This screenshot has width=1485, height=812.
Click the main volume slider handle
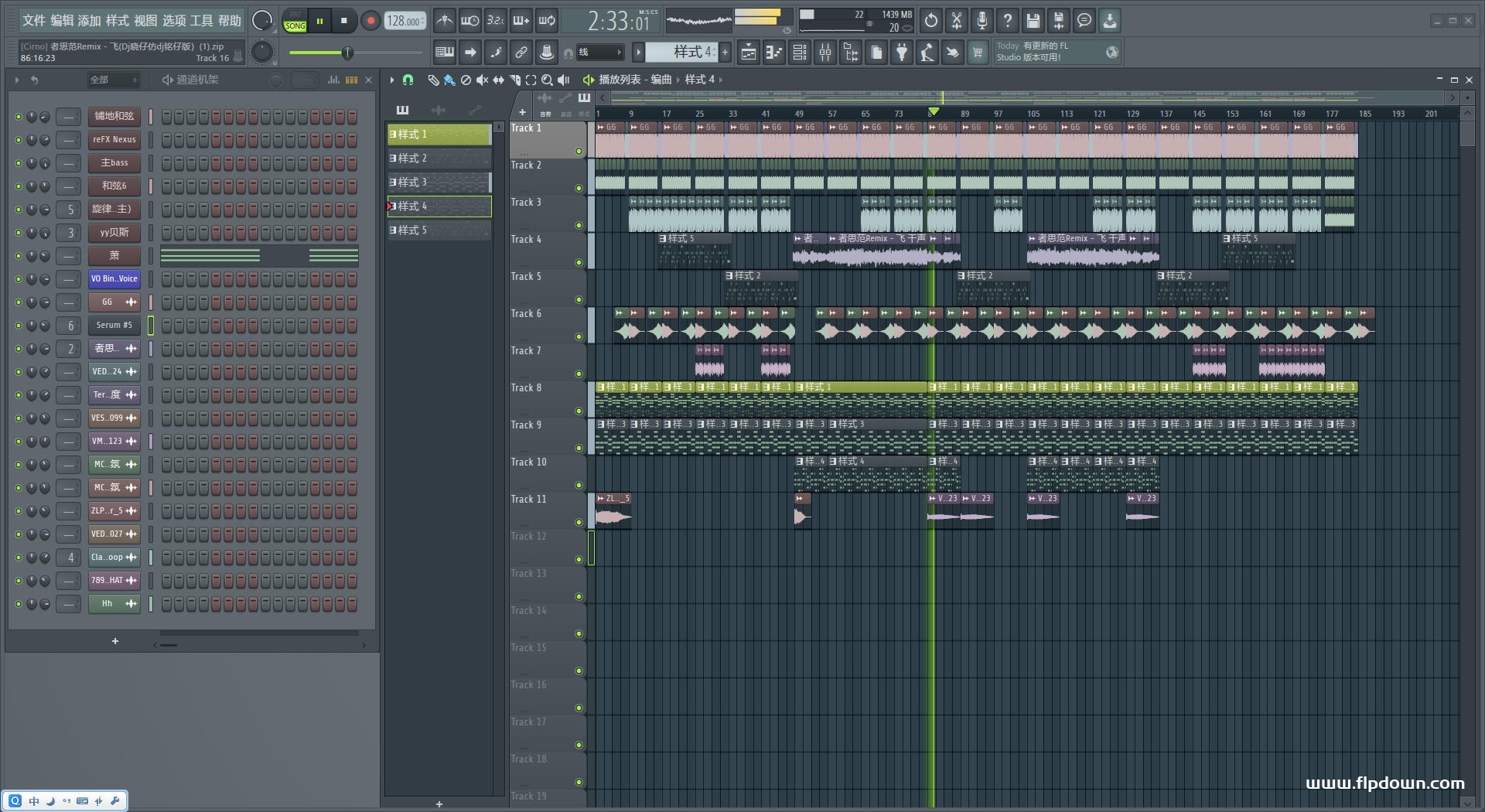347,53
